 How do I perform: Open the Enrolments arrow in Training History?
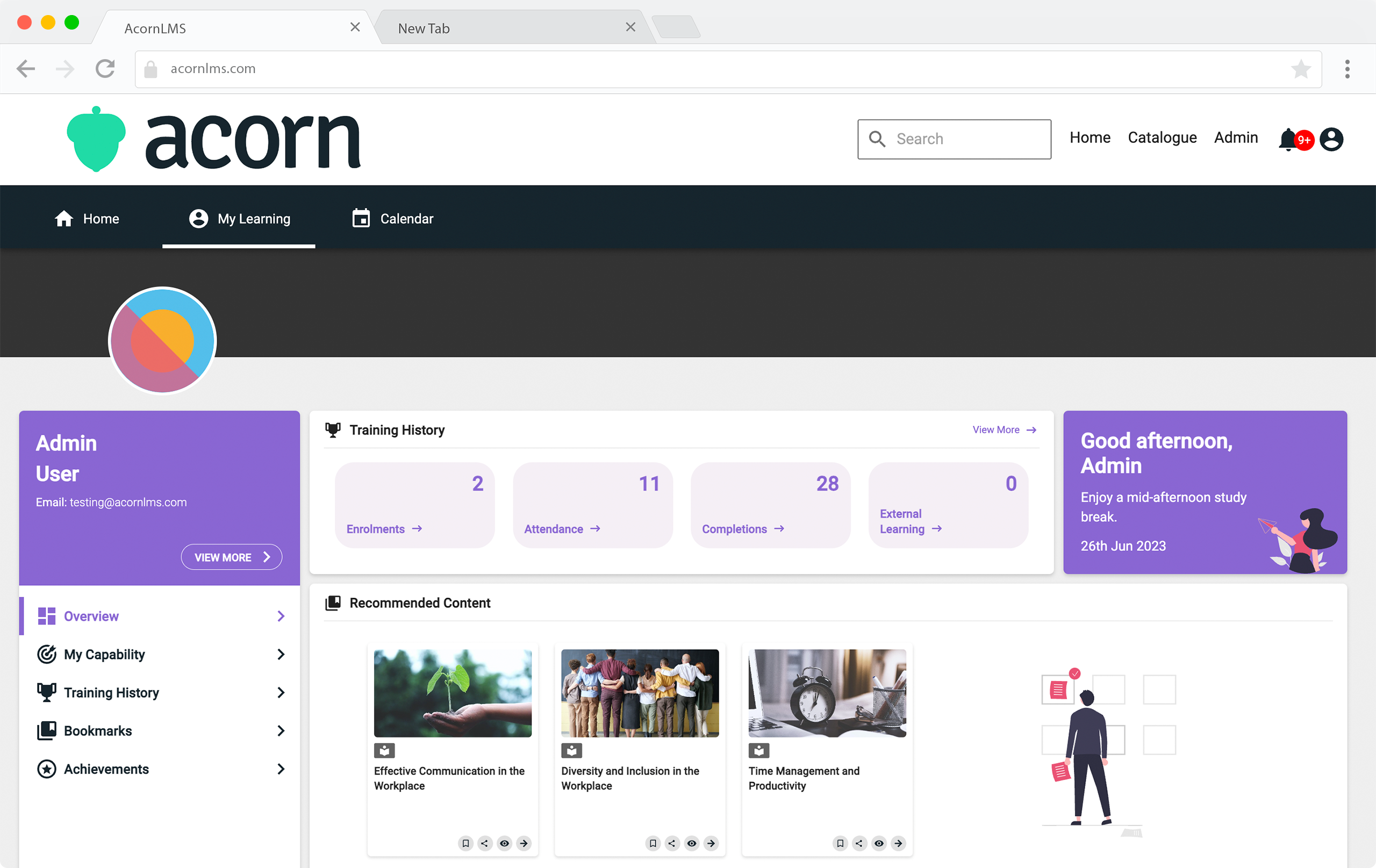click(x=418, y=528)
